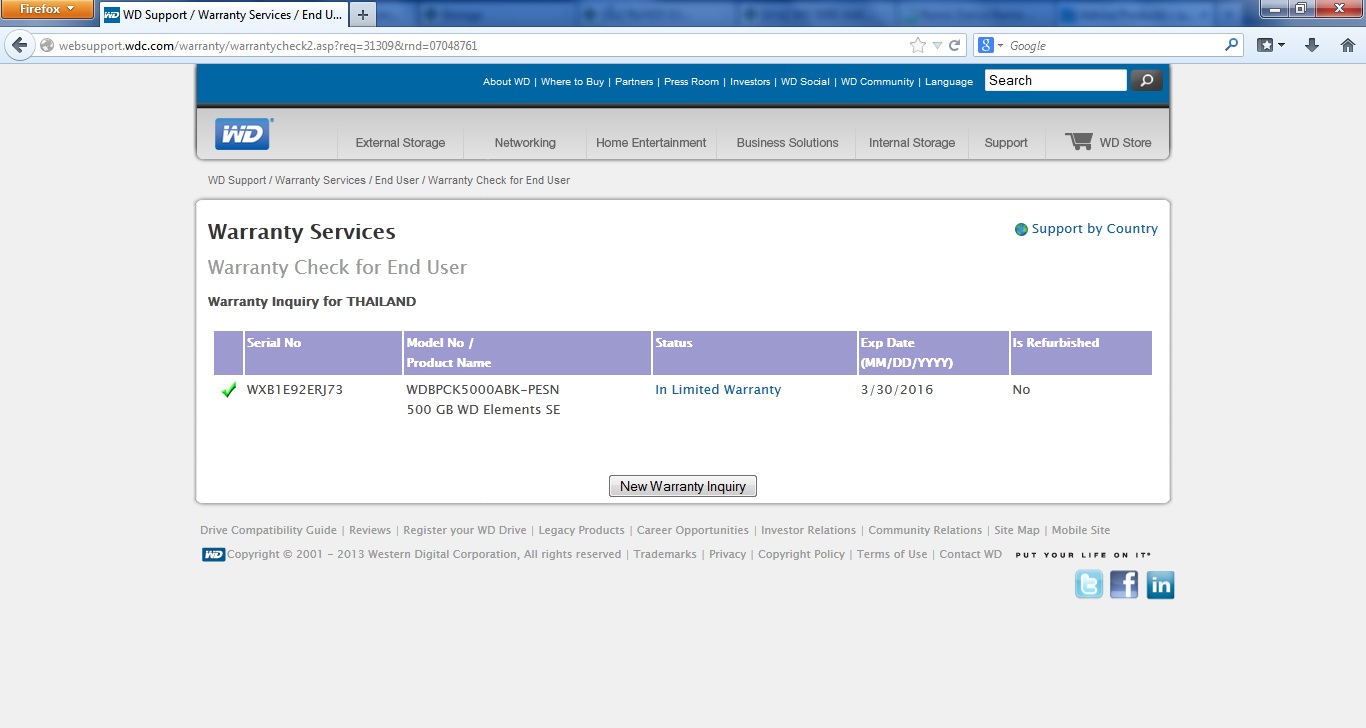Open WD's Facebook page icon

coord(1124,585)
